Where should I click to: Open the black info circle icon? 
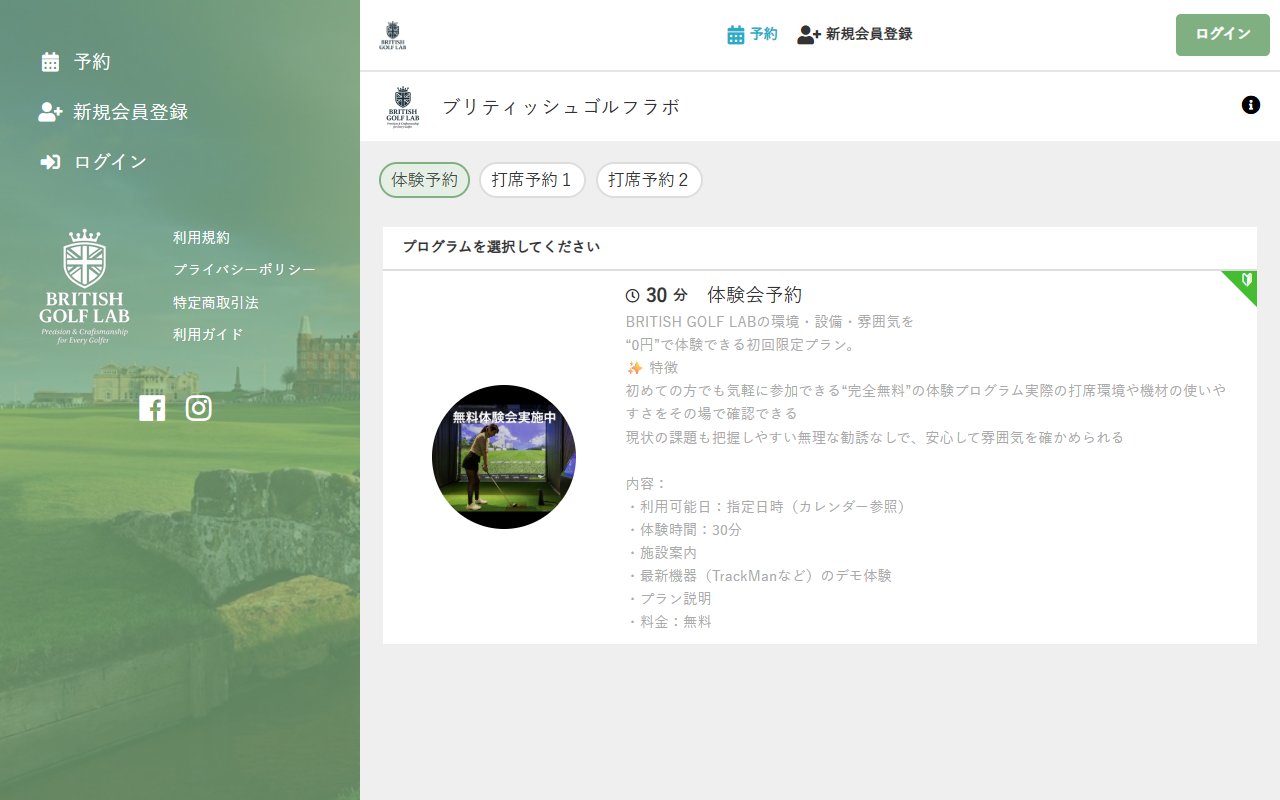tap(1251, 105)
